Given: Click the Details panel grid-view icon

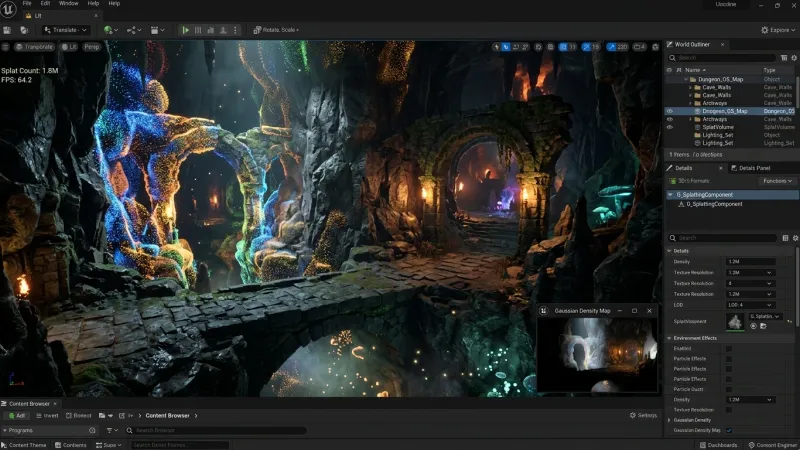Looking at the screenshot, I should 785,238.
